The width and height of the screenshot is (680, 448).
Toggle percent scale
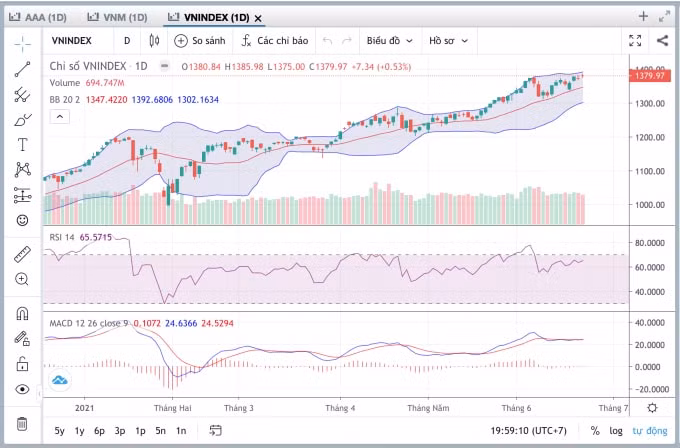(595, 431)
